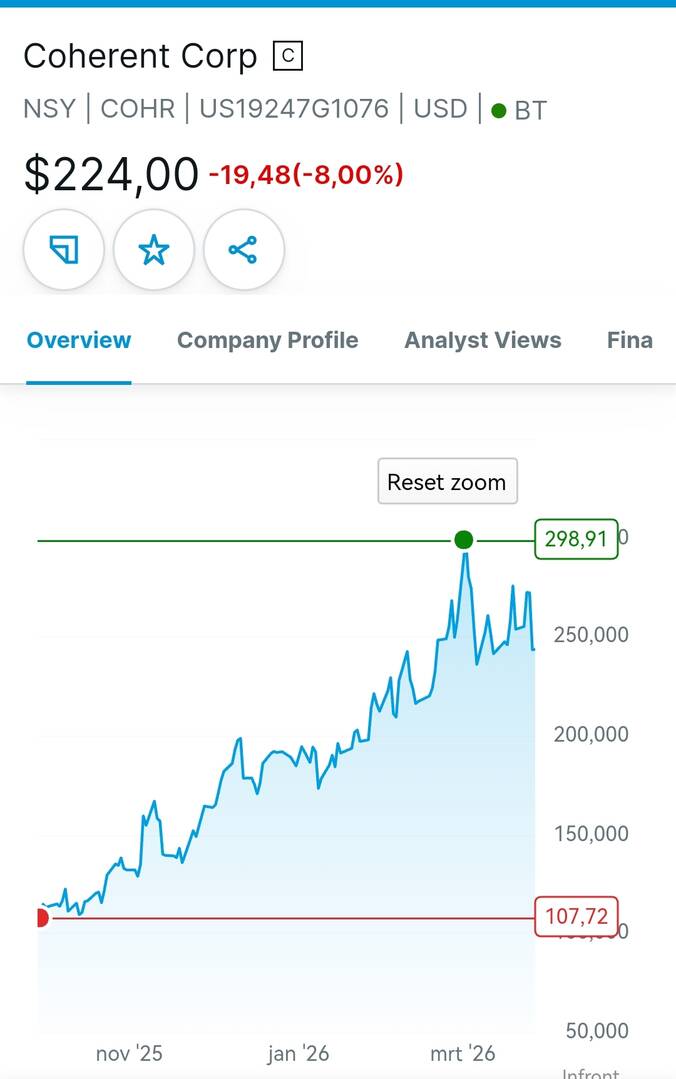Add Coherent Corp to favorites with star
This screenshot has width=676, height=1079.
[153, 250]
